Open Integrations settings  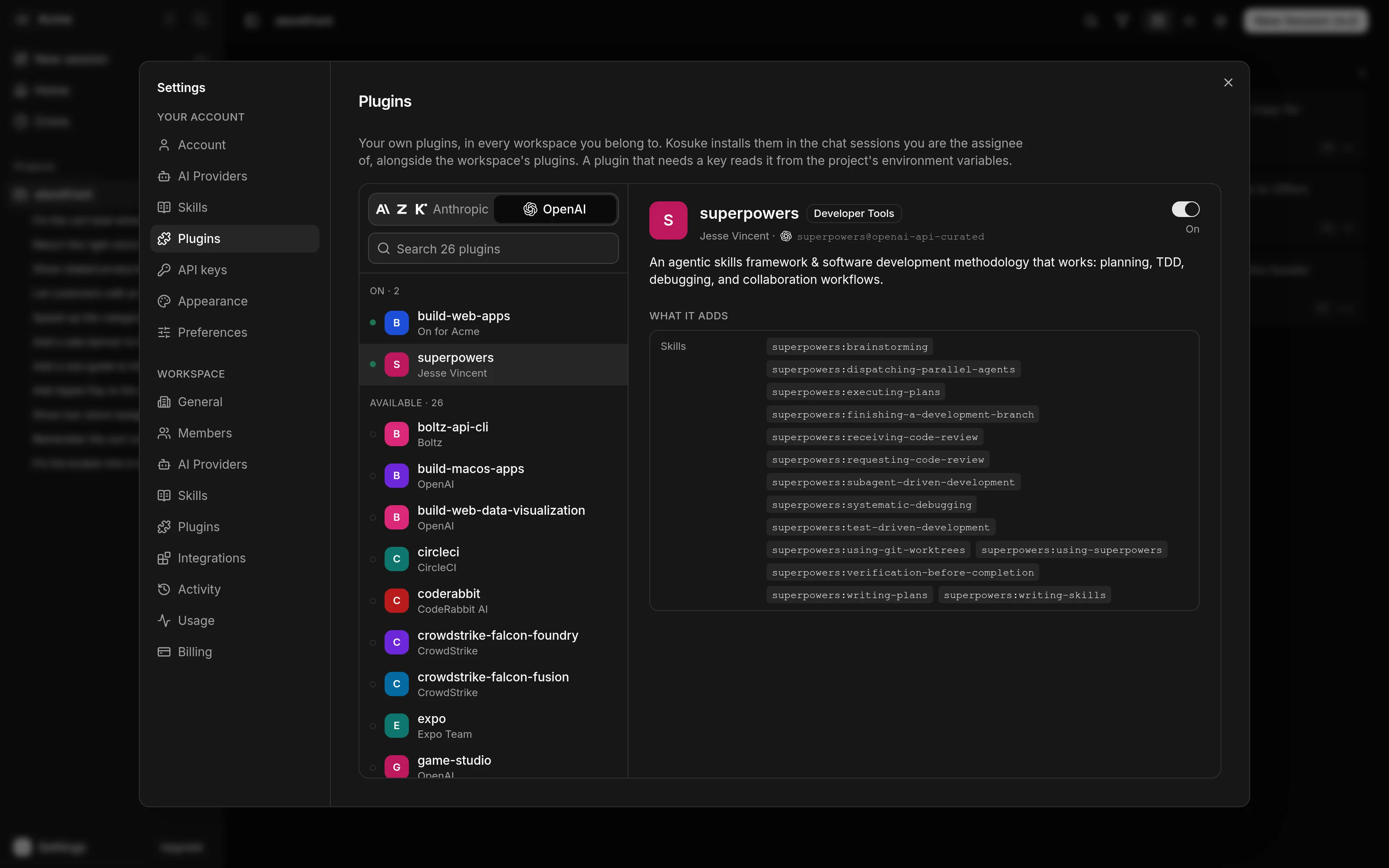(x=234, y=558)
